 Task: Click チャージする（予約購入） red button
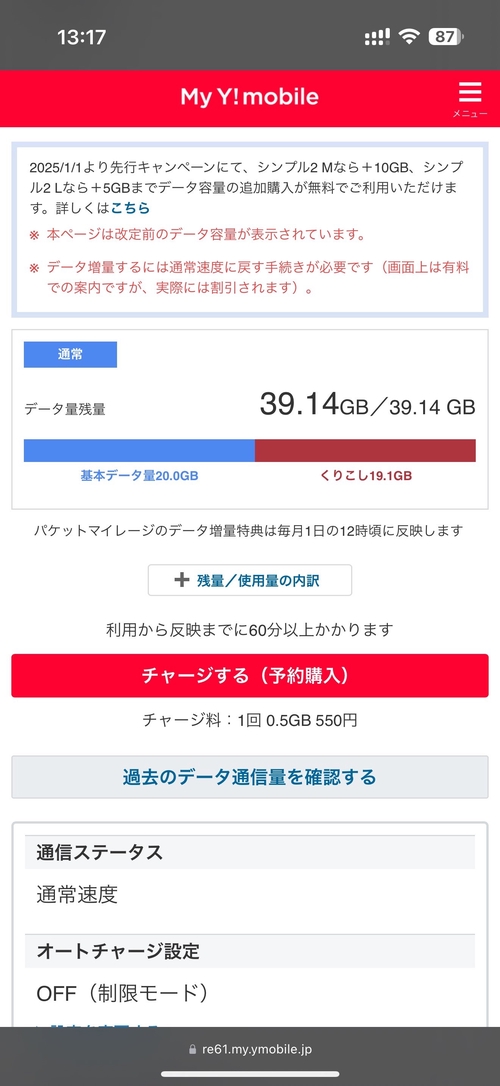point(250,675)
